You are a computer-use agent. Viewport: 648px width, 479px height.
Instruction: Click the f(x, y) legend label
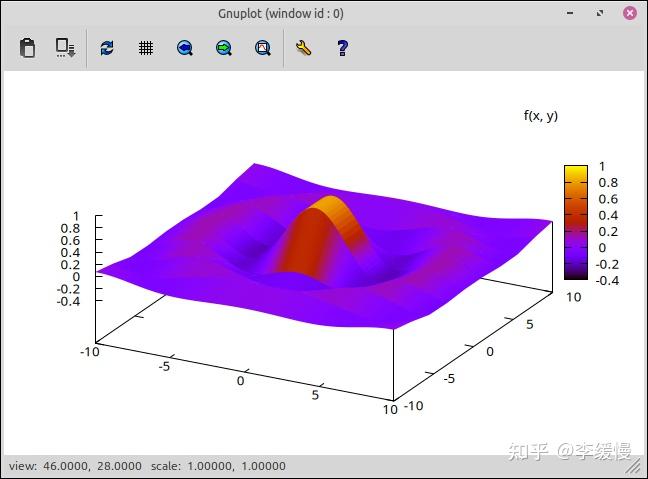coord(541,116)
